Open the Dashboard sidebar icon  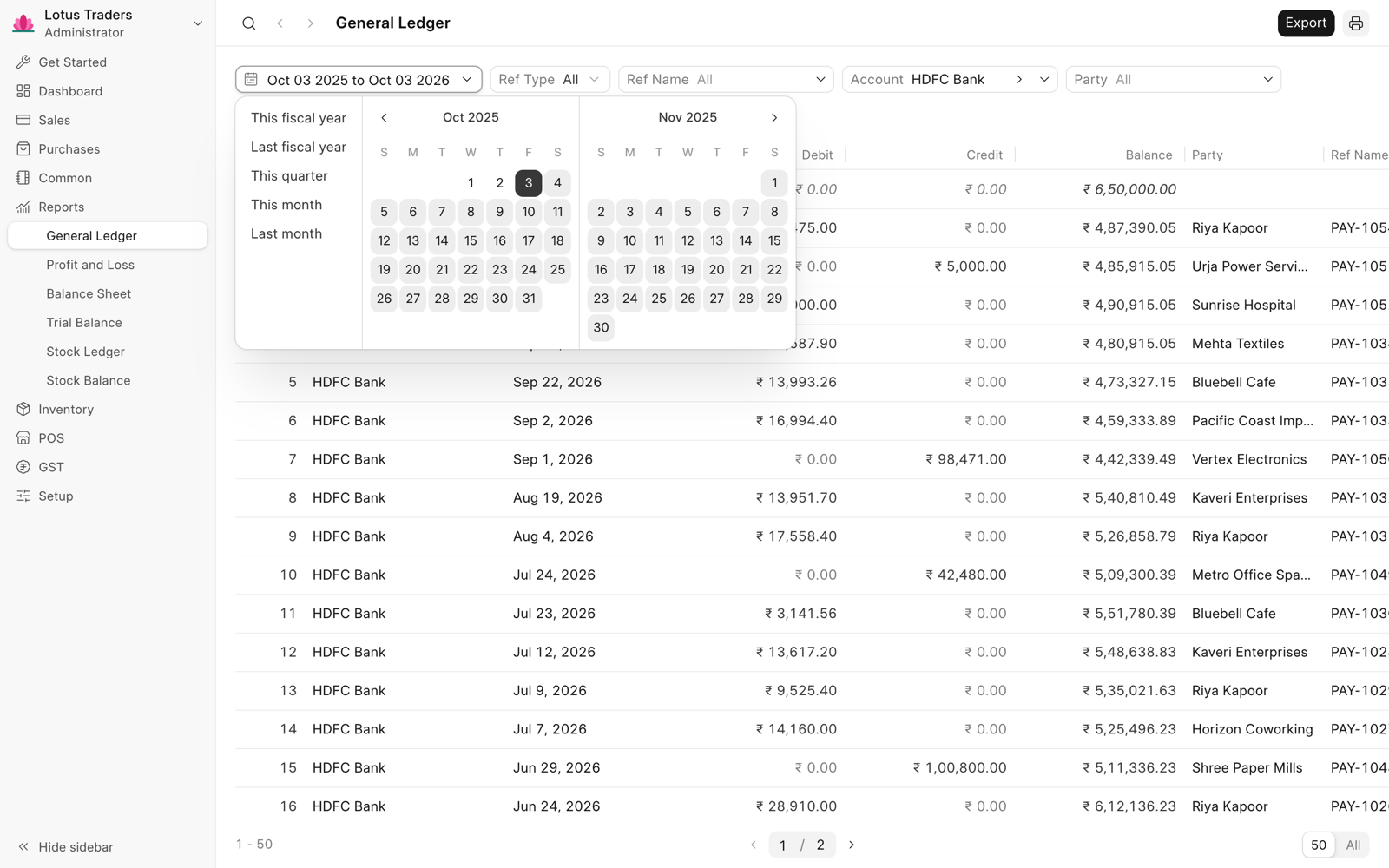pyautogui.click(x=23, y=91)
